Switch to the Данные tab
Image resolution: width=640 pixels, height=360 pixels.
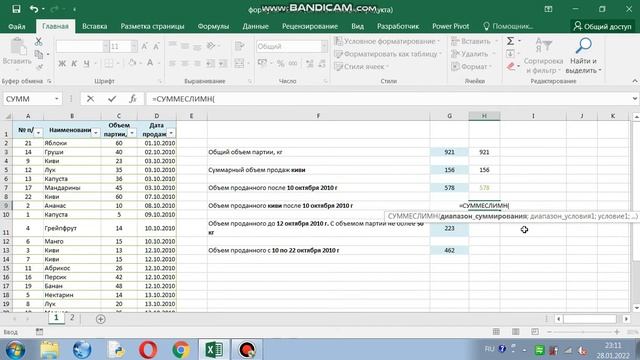pyautogui.click(x=256, y=26)
